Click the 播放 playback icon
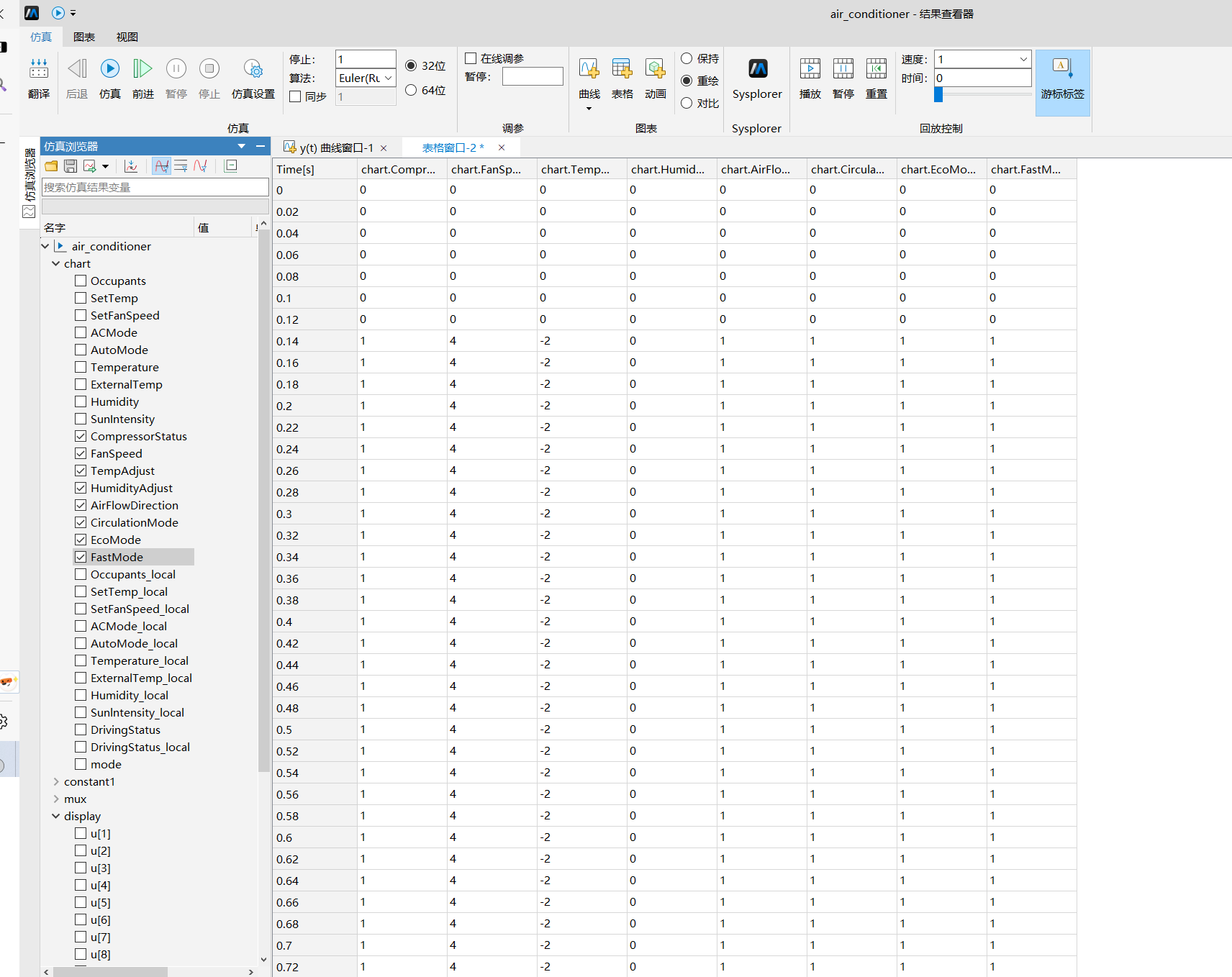This screenshot has height=977, width=1232. point(810,69)
